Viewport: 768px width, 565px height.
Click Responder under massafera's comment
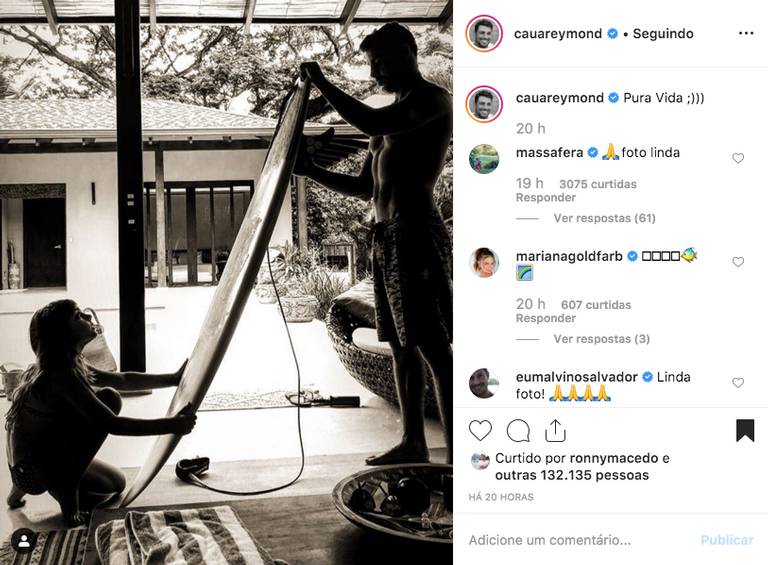[546, 198]
